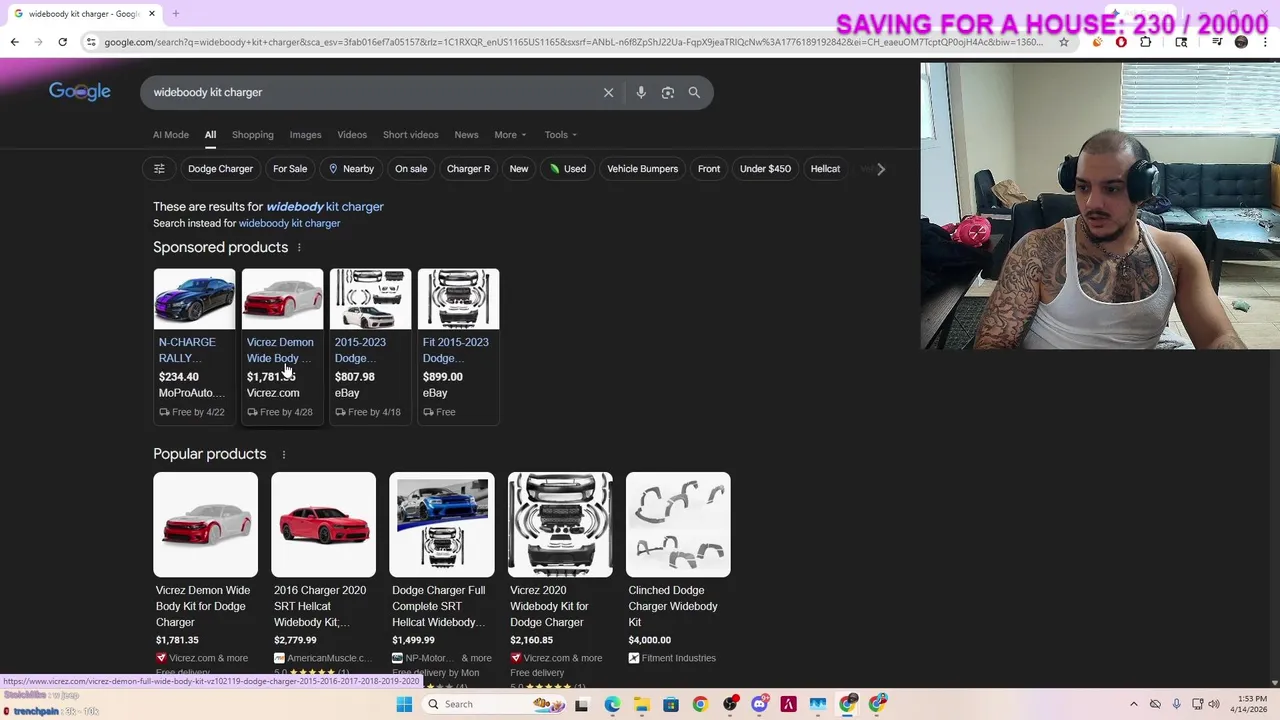Image resolution: width=1280 pixels, height=720 pixels.
Task: Apply the Used filter chip
Action: (567, 169)
